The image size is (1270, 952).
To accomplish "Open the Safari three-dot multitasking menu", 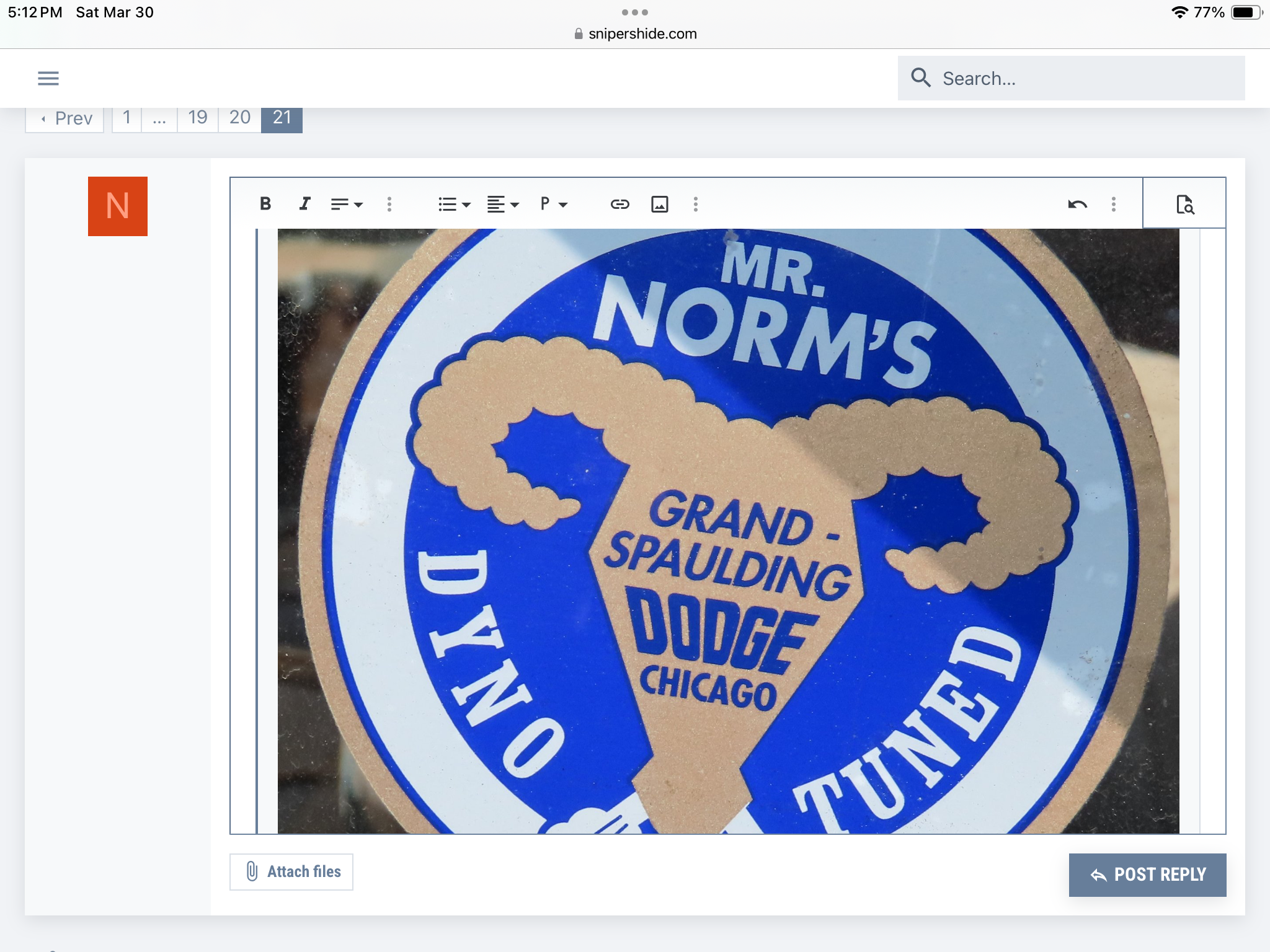I will coord(635,12).
